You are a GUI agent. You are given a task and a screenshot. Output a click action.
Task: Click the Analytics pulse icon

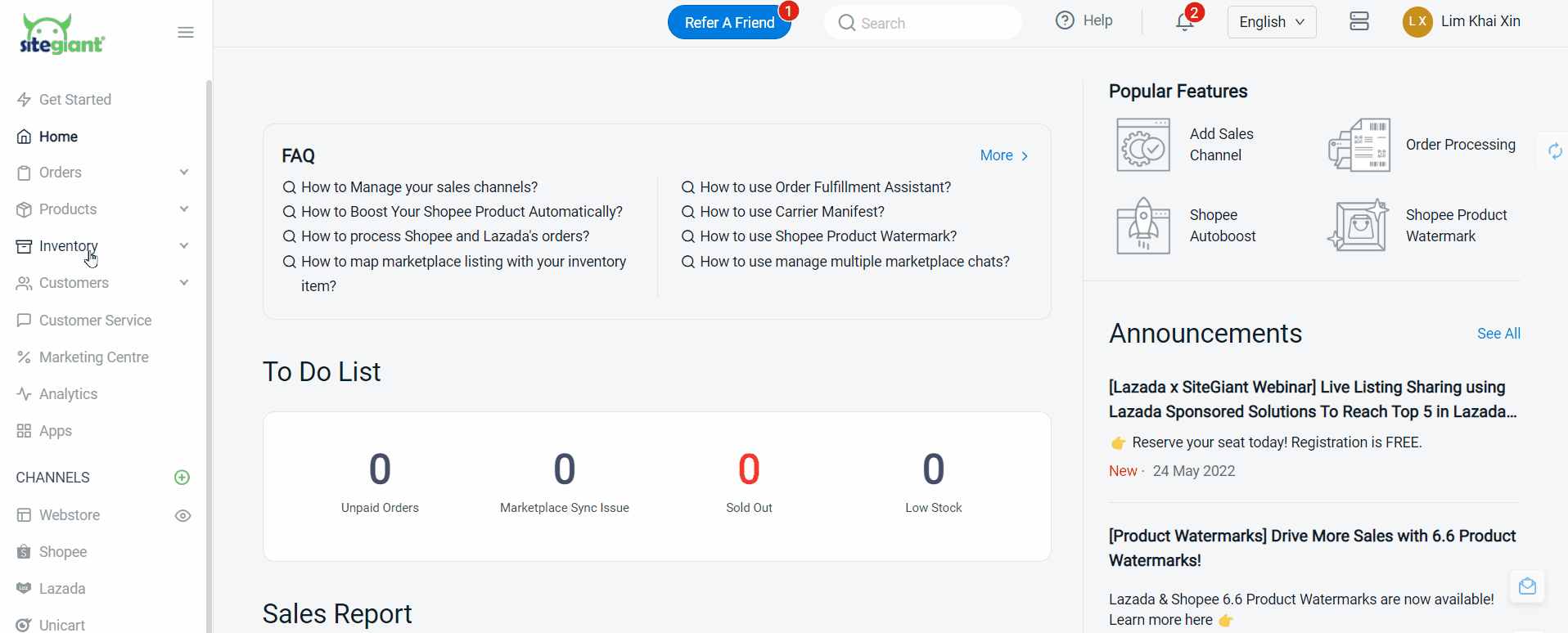point(24,394)
